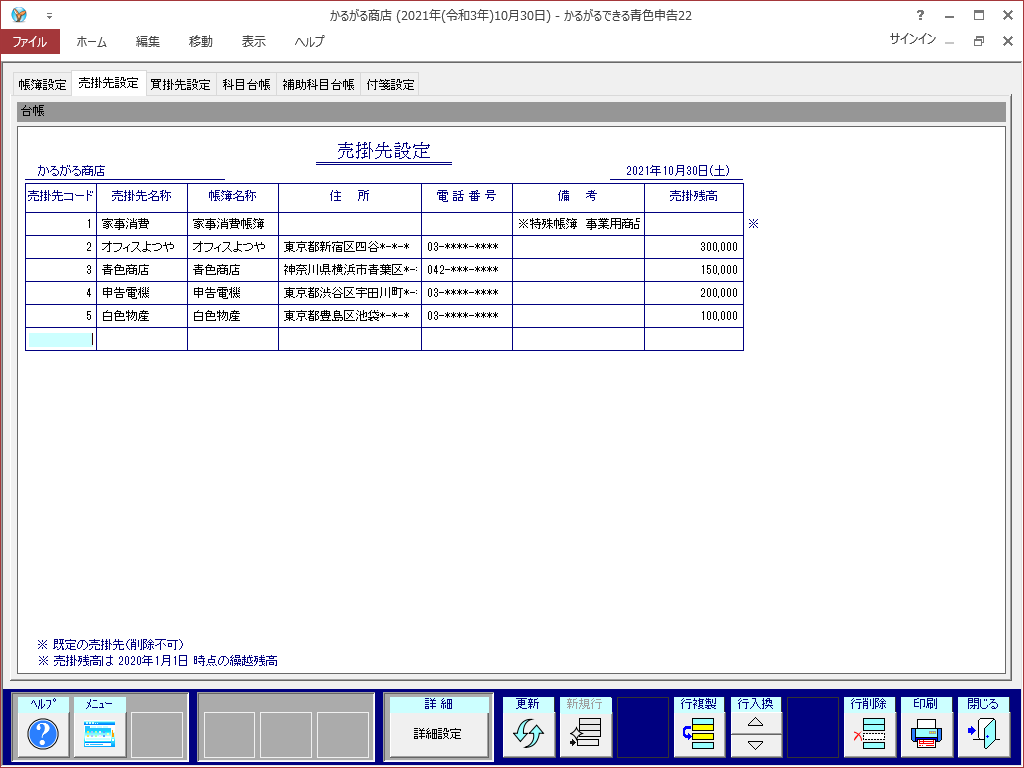Click the 300,000 balance cell
Image resolution: width=1024 pixels, height=768 pixels.
(694, 247)
